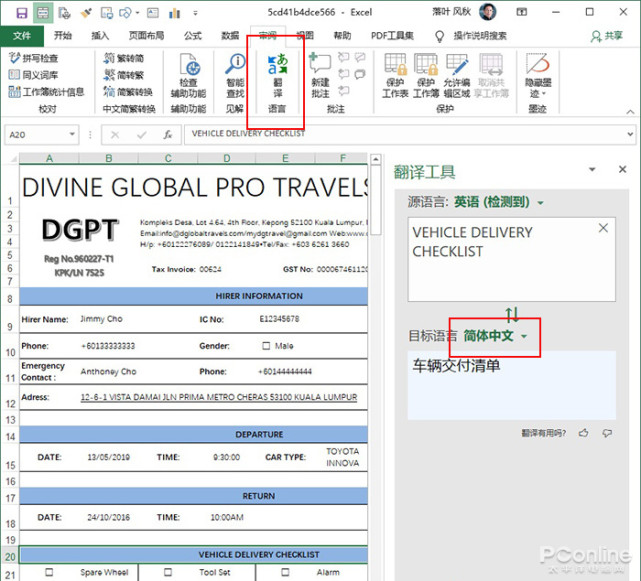Open Smart Lookup (智能查找)
Viewport: 641px width, 581px height.
pyautogui.click(x=235, y=76)
